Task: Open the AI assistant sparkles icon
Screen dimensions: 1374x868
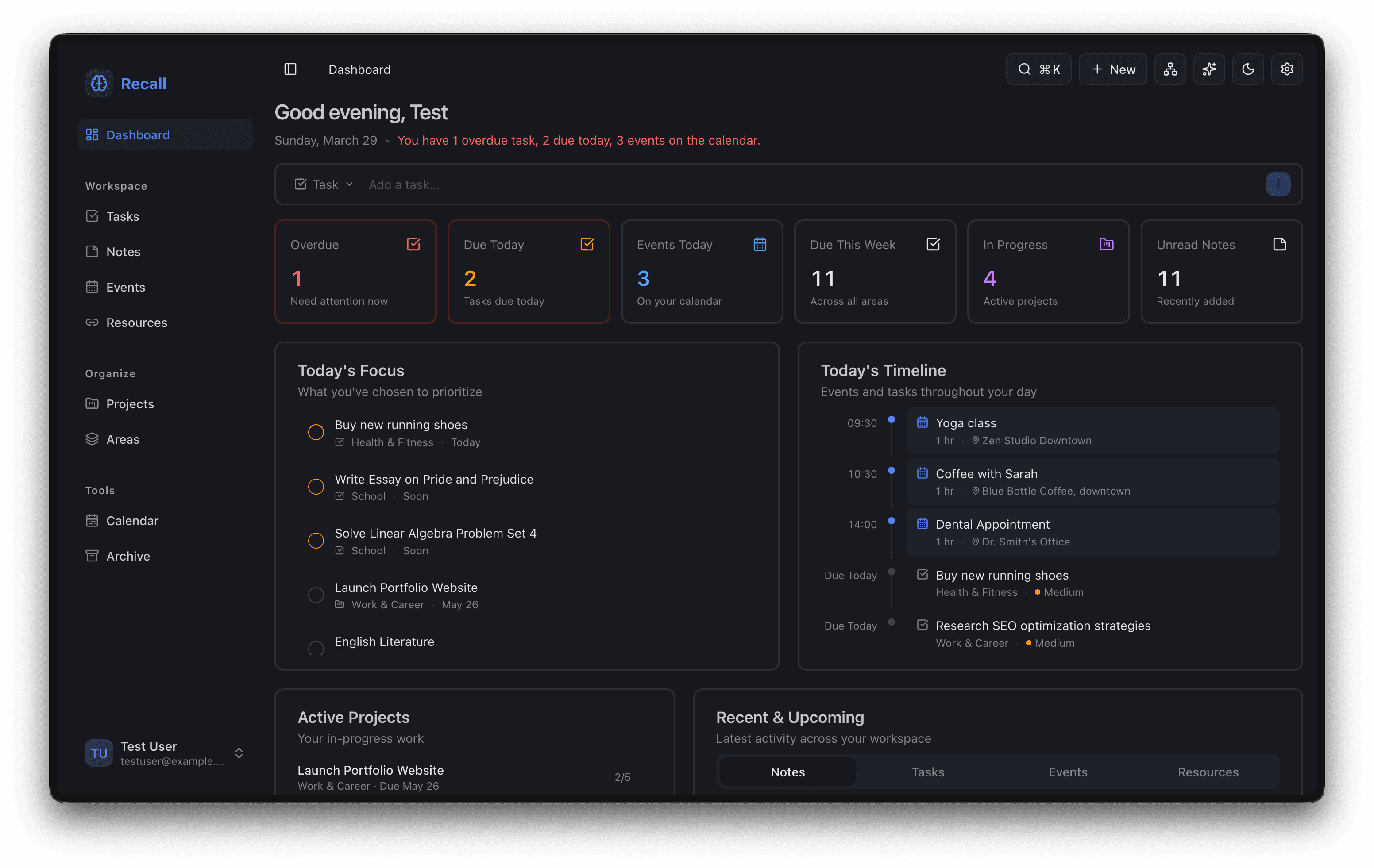Action: point(1209,69)
